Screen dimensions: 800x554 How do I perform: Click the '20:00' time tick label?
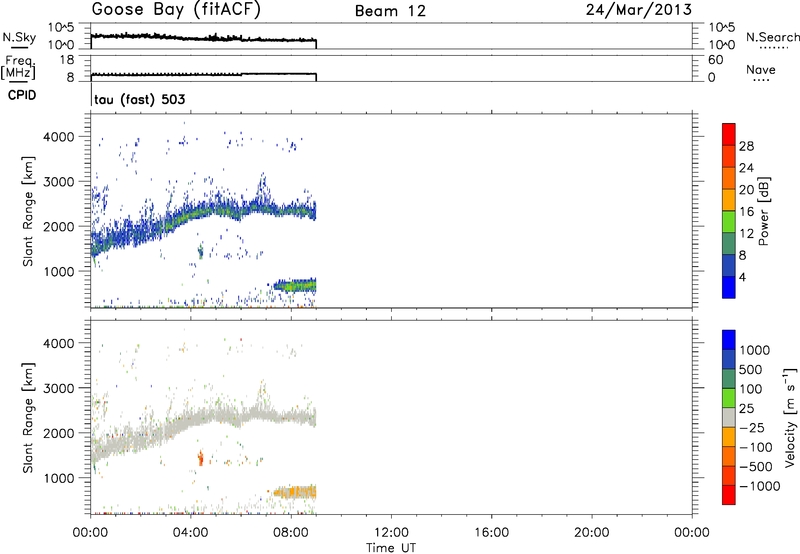coord(592,533)
